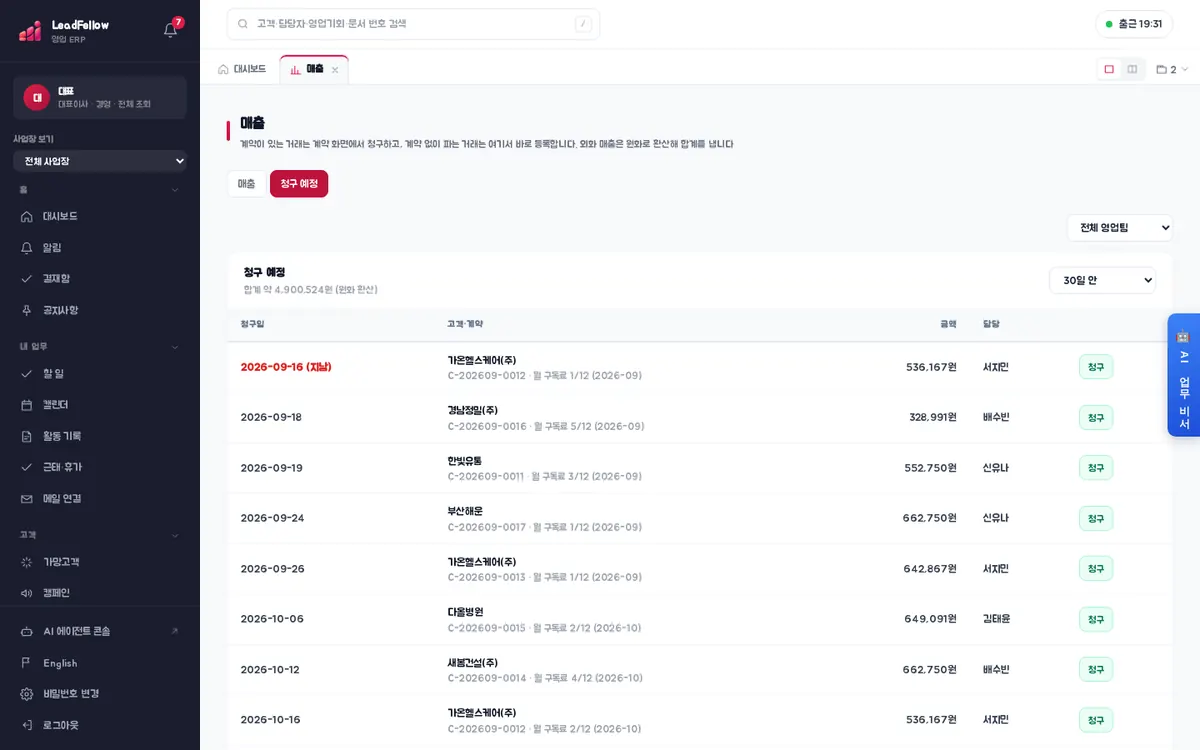Click 청구 button for 부산해운 row
The width and height of the screenshot is (1200, 750).
tap(1096, 518)
